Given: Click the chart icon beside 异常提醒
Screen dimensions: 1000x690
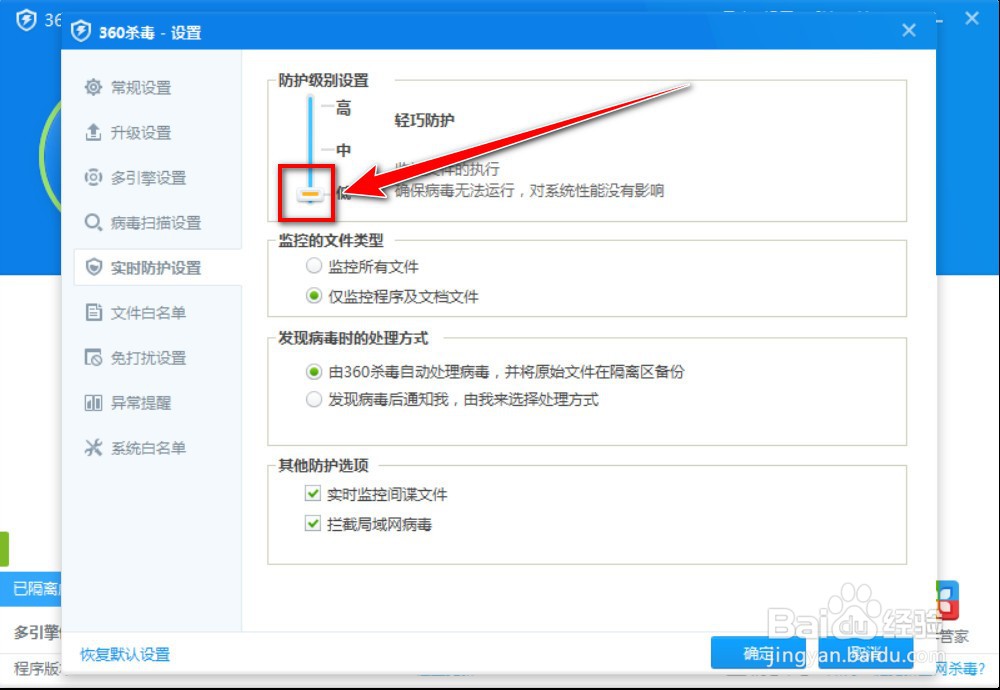Looking at the screenshot, I should coord(93,402).
